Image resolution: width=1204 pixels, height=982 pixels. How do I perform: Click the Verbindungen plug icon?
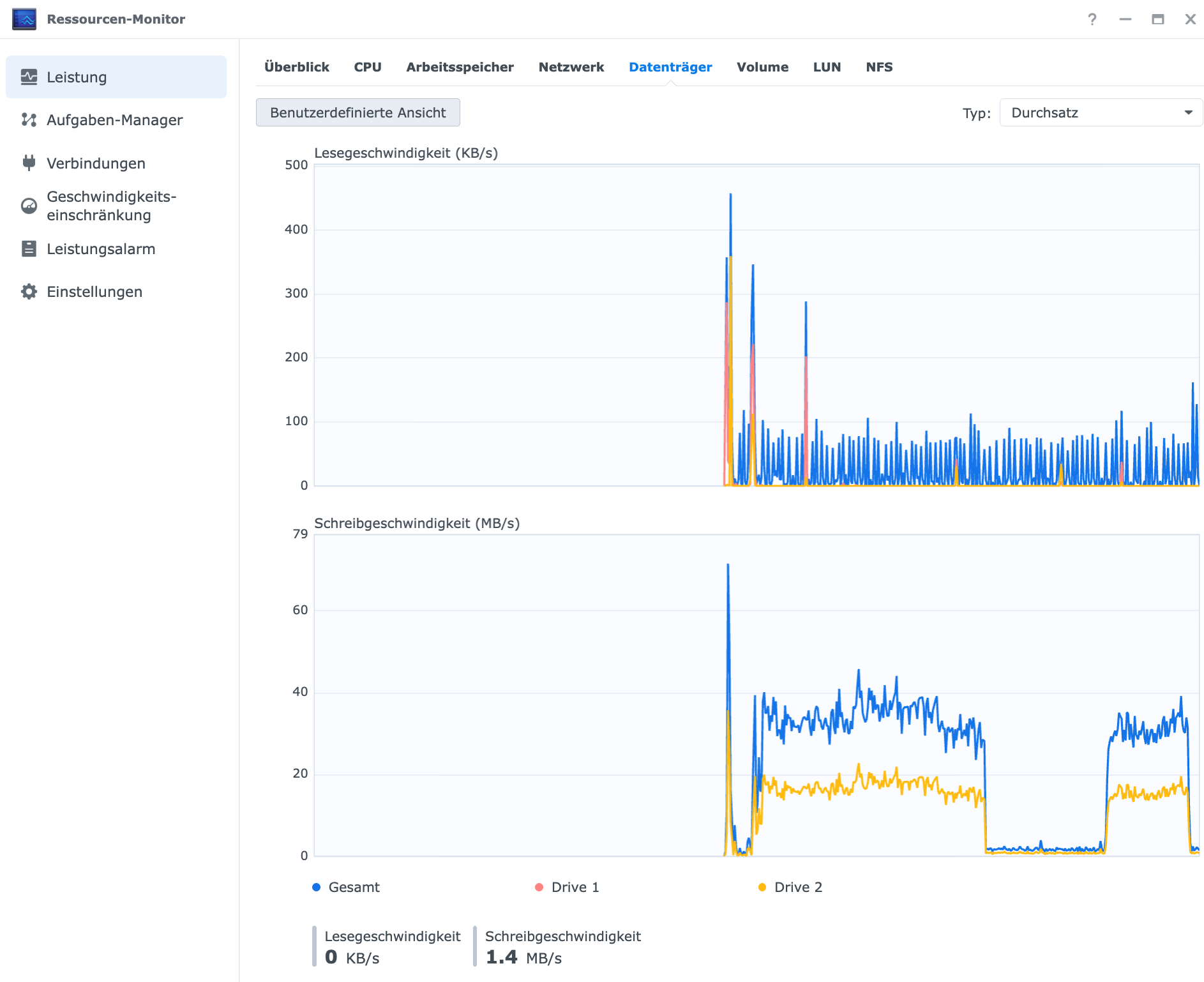coord(29,163)
